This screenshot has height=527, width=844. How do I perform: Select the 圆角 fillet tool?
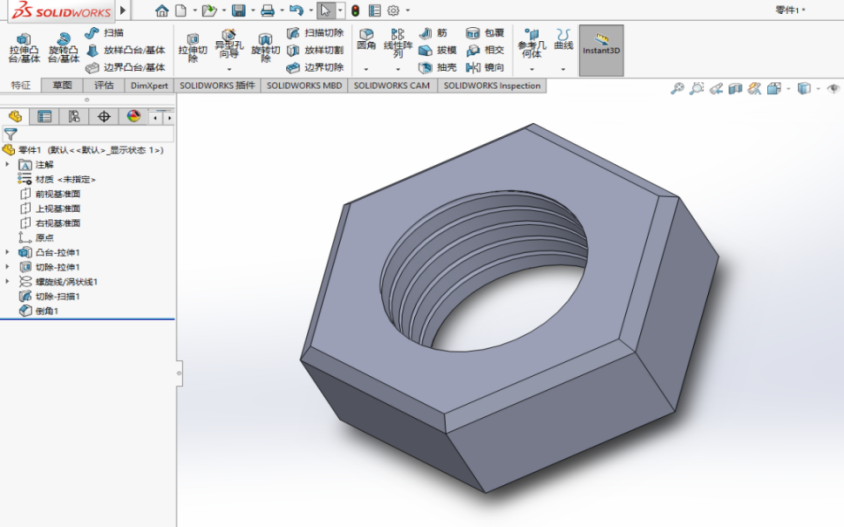[366, 40]
